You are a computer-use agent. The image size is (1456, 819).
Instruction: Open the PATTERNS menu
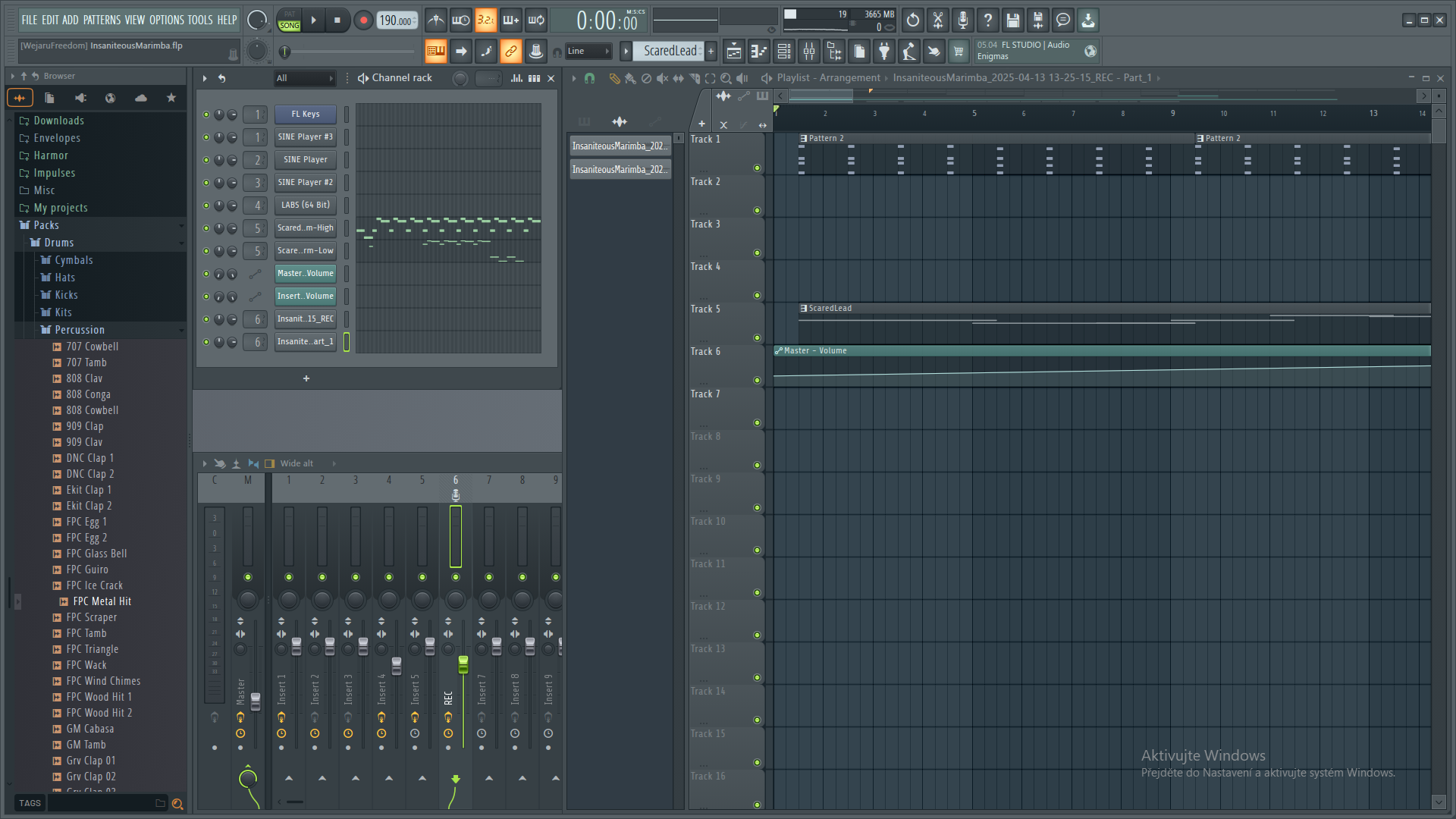tap(102, 20)
